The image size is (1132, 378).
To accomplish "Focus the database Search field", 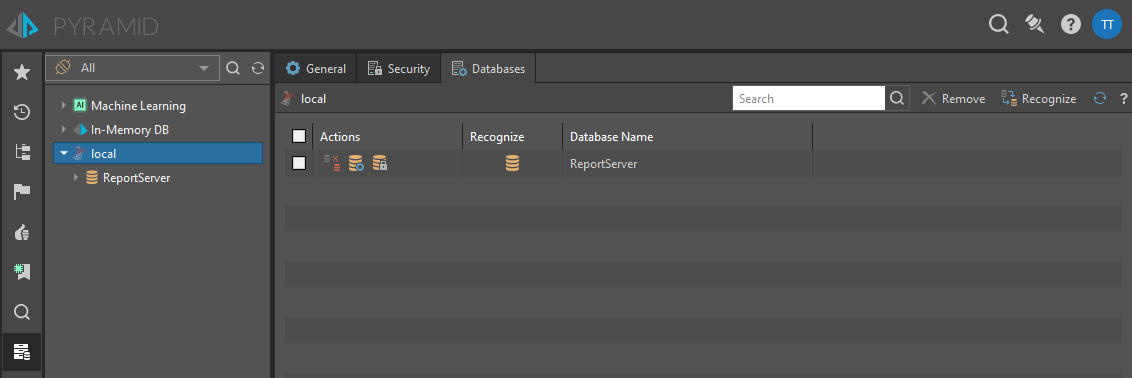I will pos(809,99).
